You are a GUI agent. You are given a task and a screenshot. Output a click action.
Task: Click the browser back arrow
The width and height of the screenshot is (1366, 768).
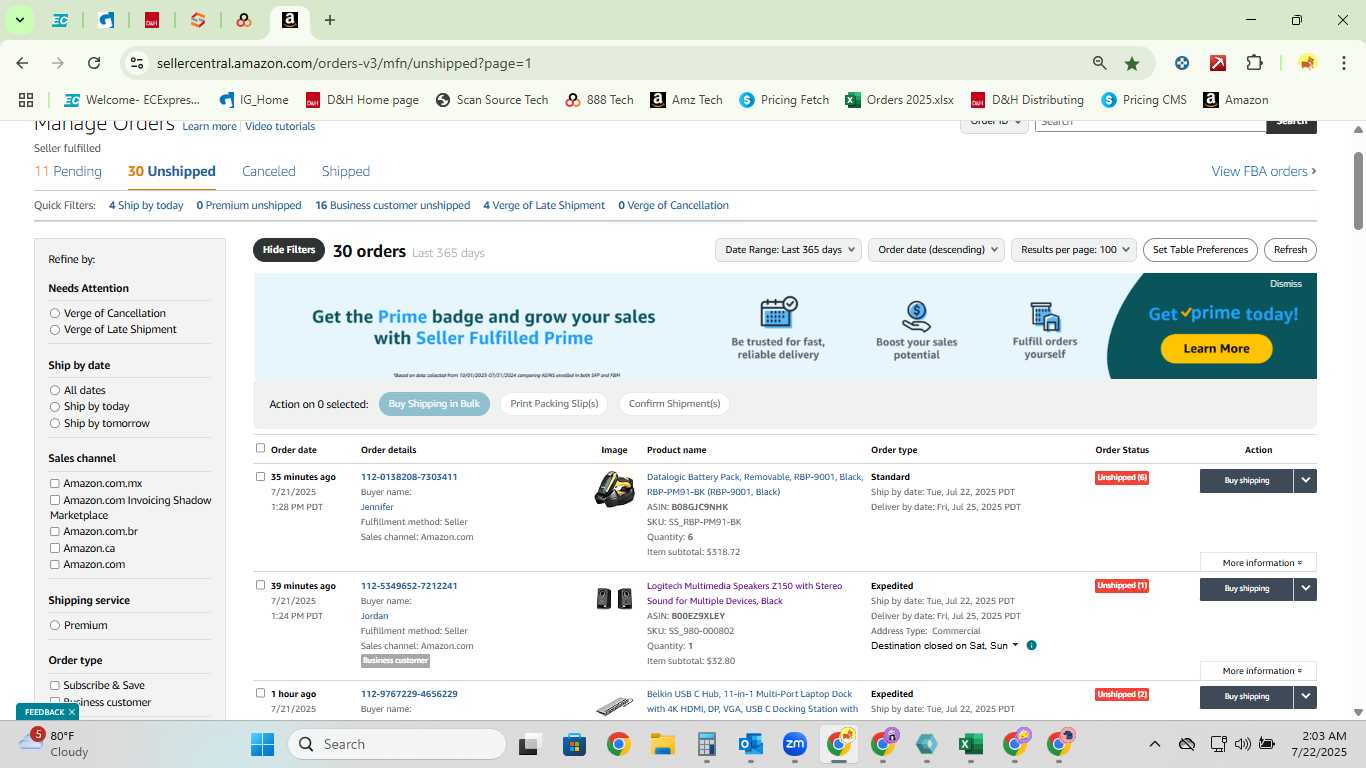point(22,63)
